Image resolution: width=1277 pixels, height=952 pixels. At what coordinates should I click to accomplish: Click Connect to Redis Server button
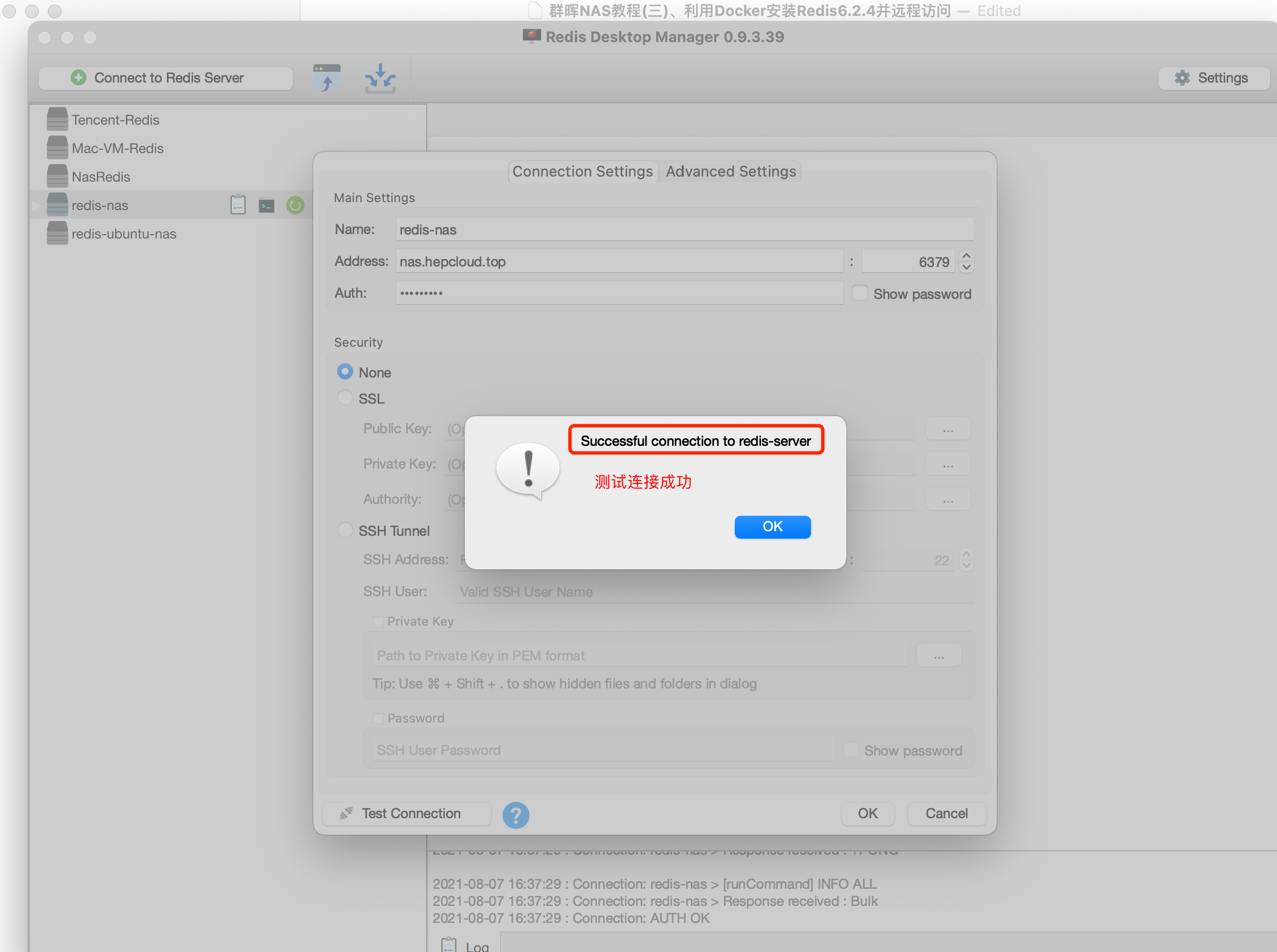[x=166, y=78]
